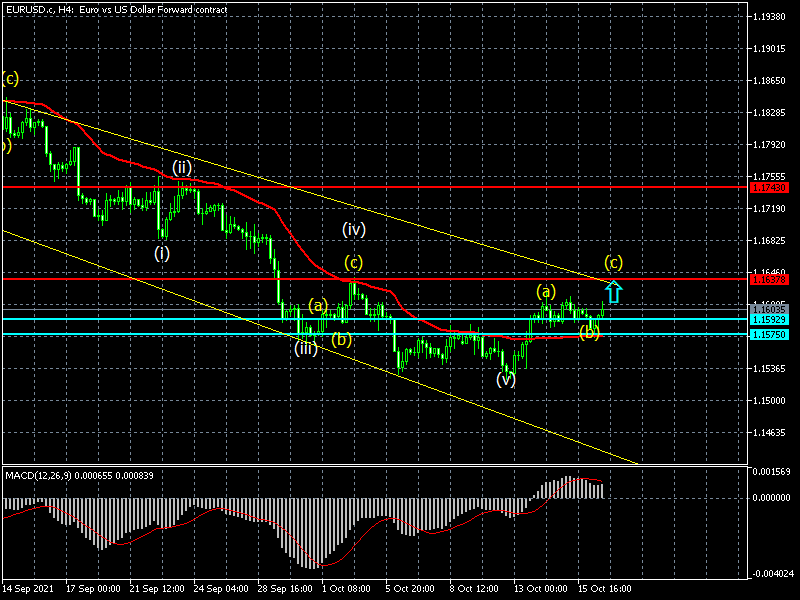Viewport: 800px width, 600px height.
Task: Select yellow (c) label above cyan arrow
Action: pos(614,263)
